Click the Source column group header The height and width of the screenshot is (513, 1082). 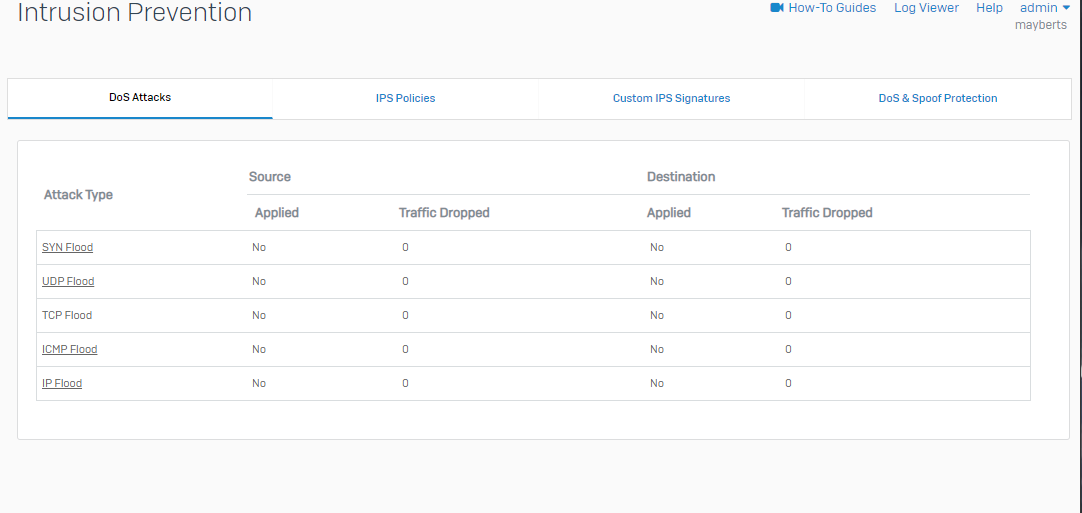pos(270,177)
